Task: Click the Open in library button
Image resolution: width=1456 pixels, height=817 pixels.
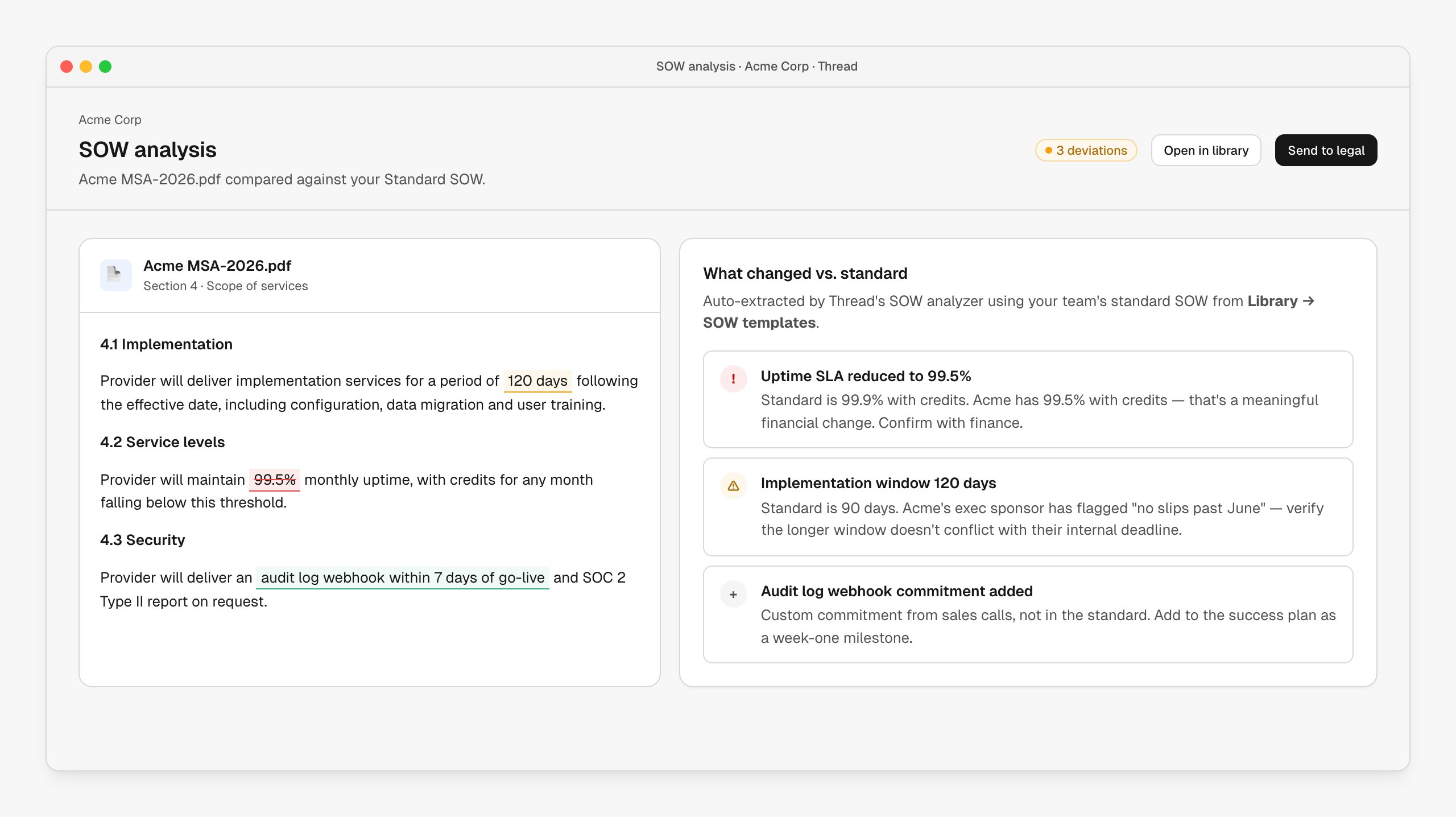Action: click(x=1206, y=150)
